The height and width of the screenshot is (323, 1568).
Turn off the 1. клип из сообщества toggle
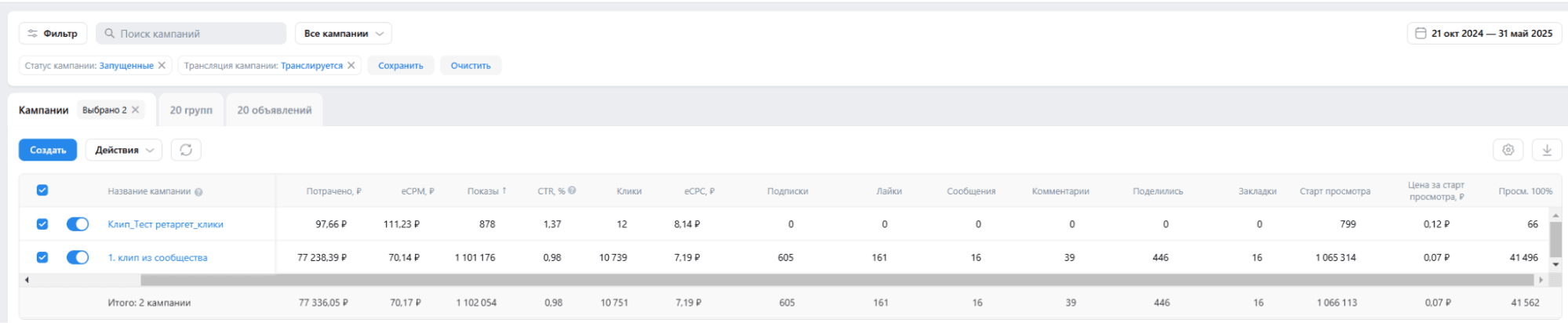coord(78,257)
